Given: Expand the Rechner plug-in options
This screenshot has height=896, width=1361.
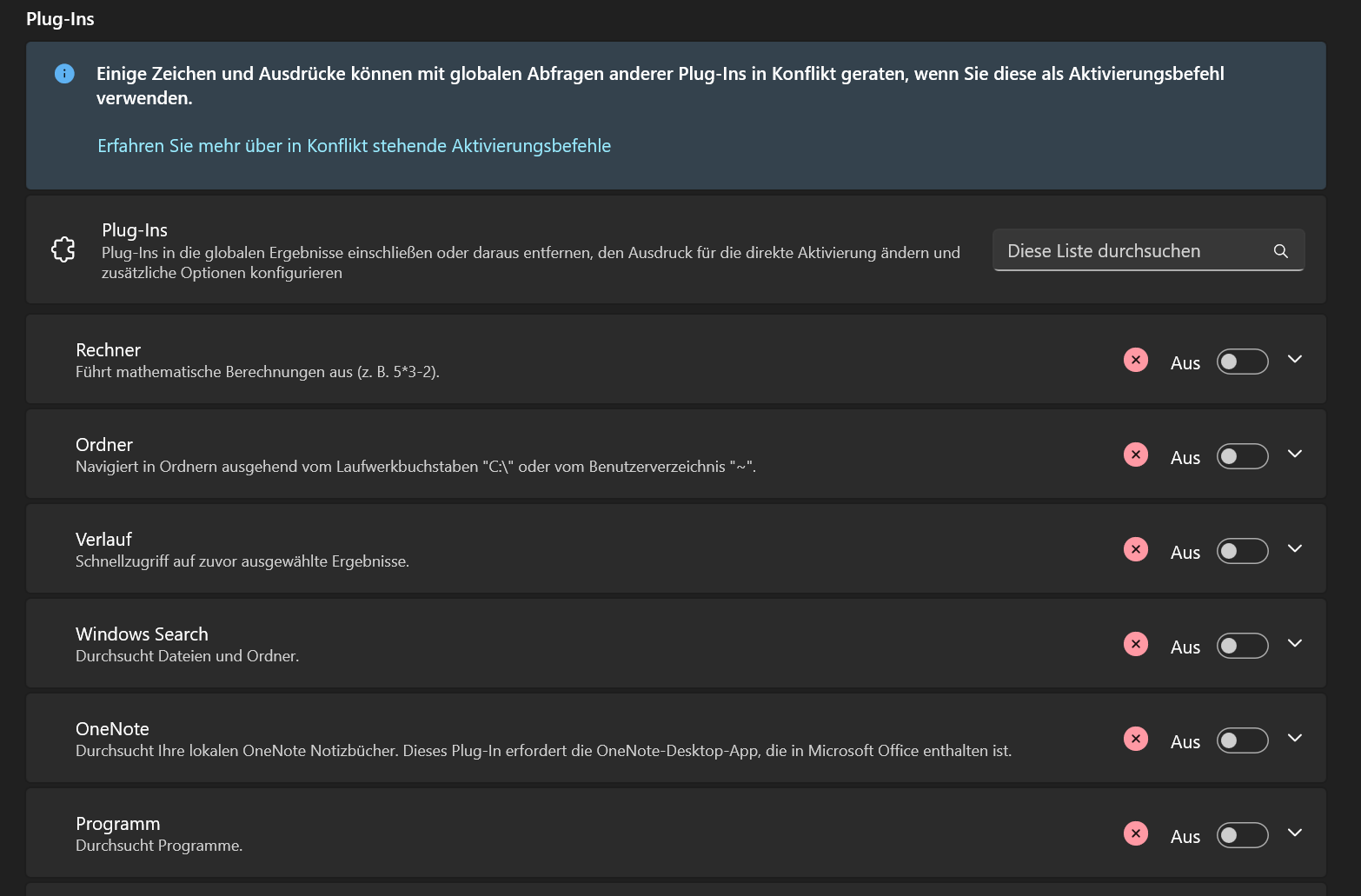Looking at the screenshot, I should point(1295,359).
